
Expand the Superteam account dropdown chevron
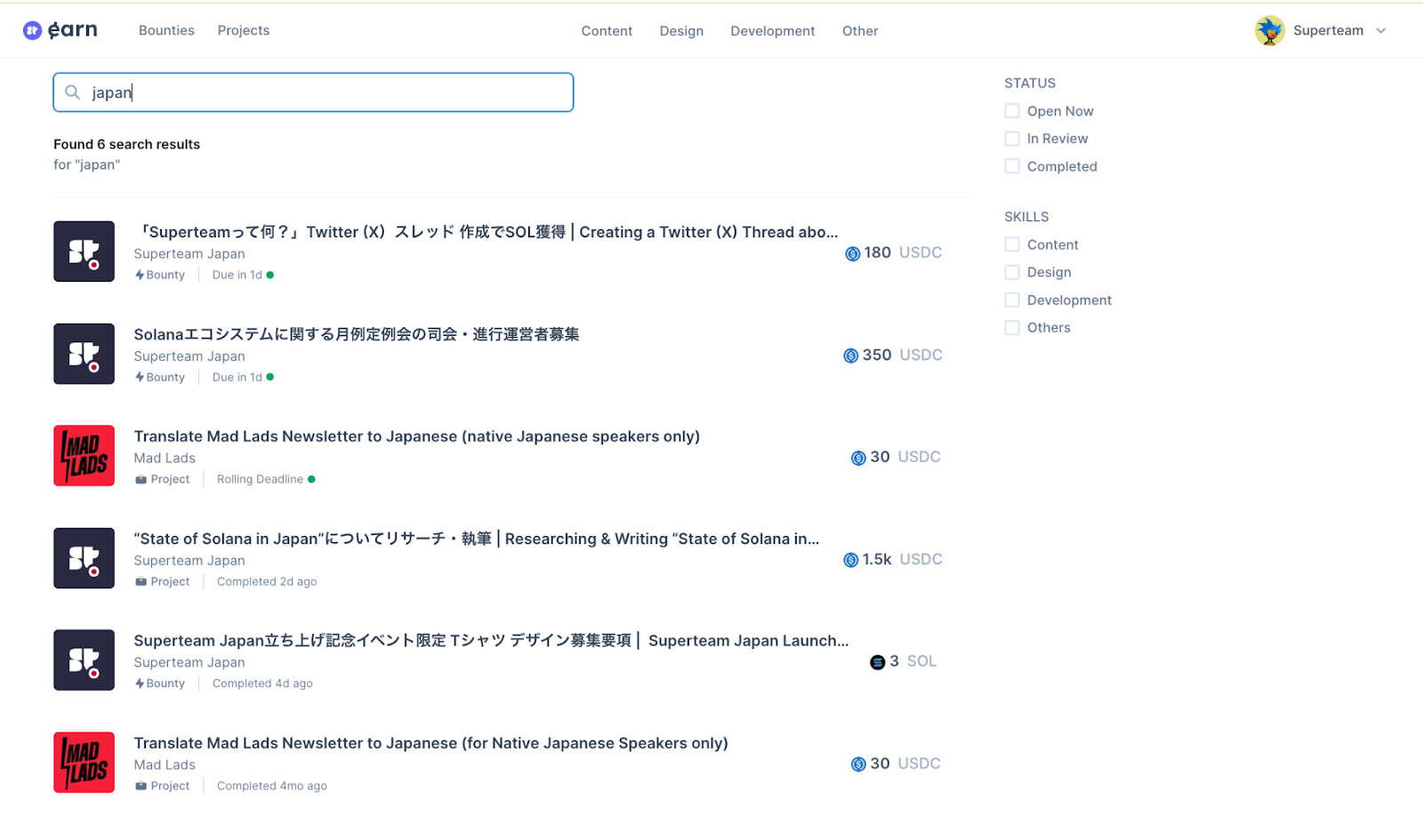1381,30
